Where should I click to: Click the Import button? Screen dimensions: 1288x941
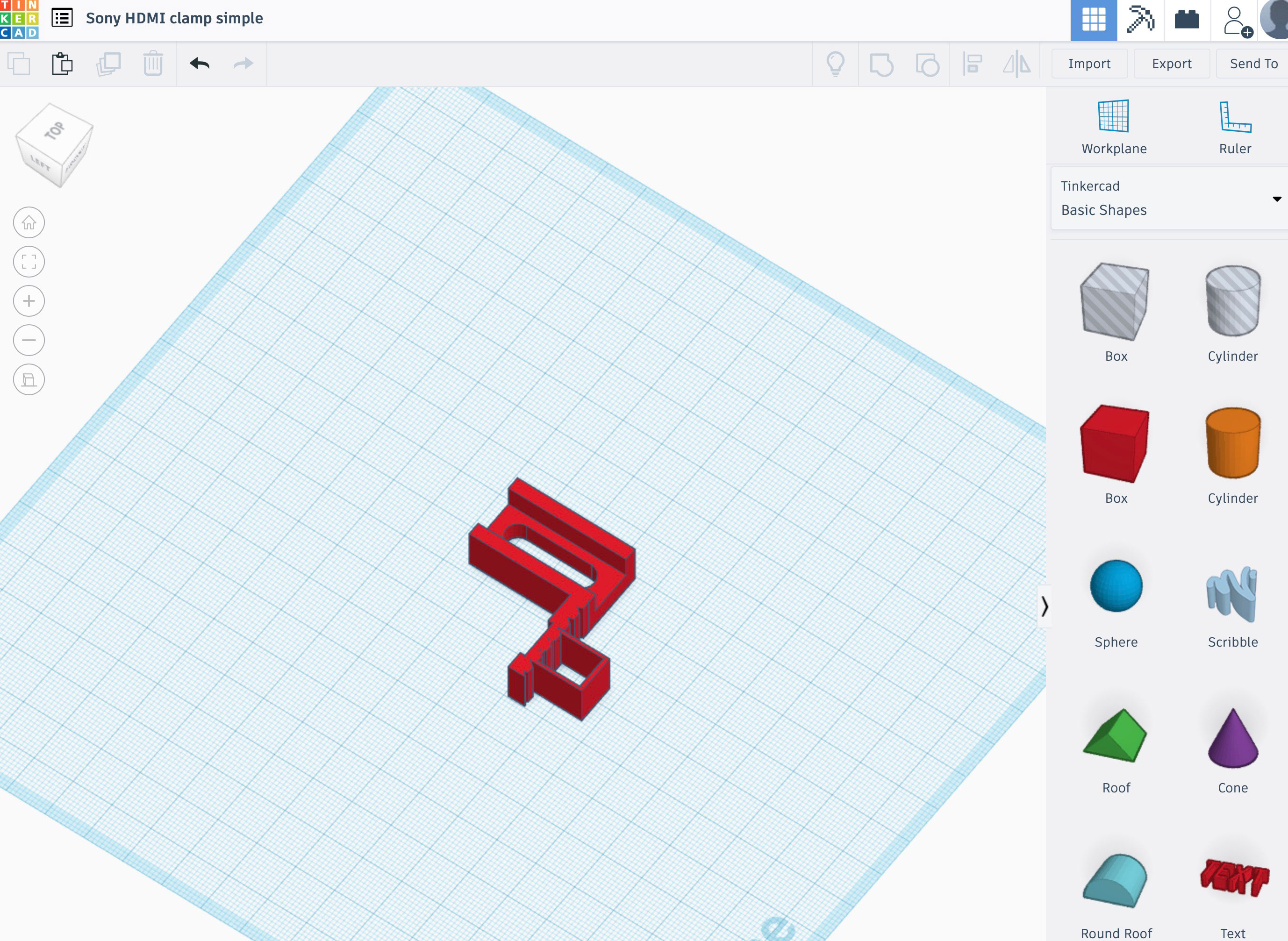[x=1089, y=64]
